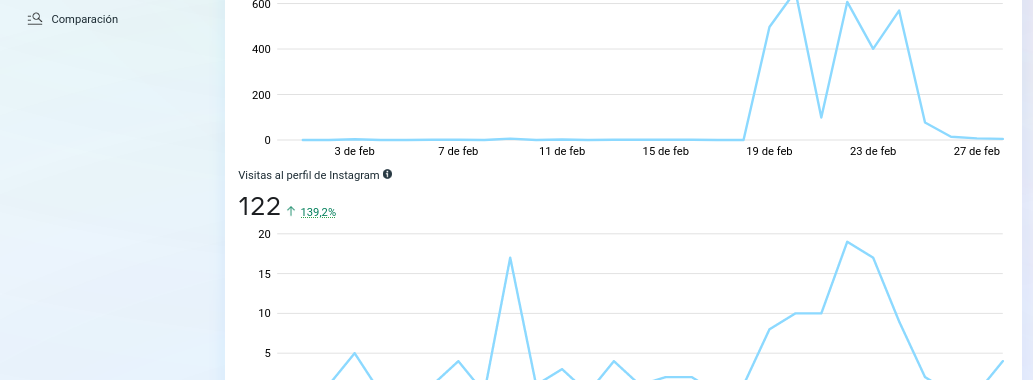
Task: Click the Comparación magnifier icon in sidebar
Action: coord(35,19)
